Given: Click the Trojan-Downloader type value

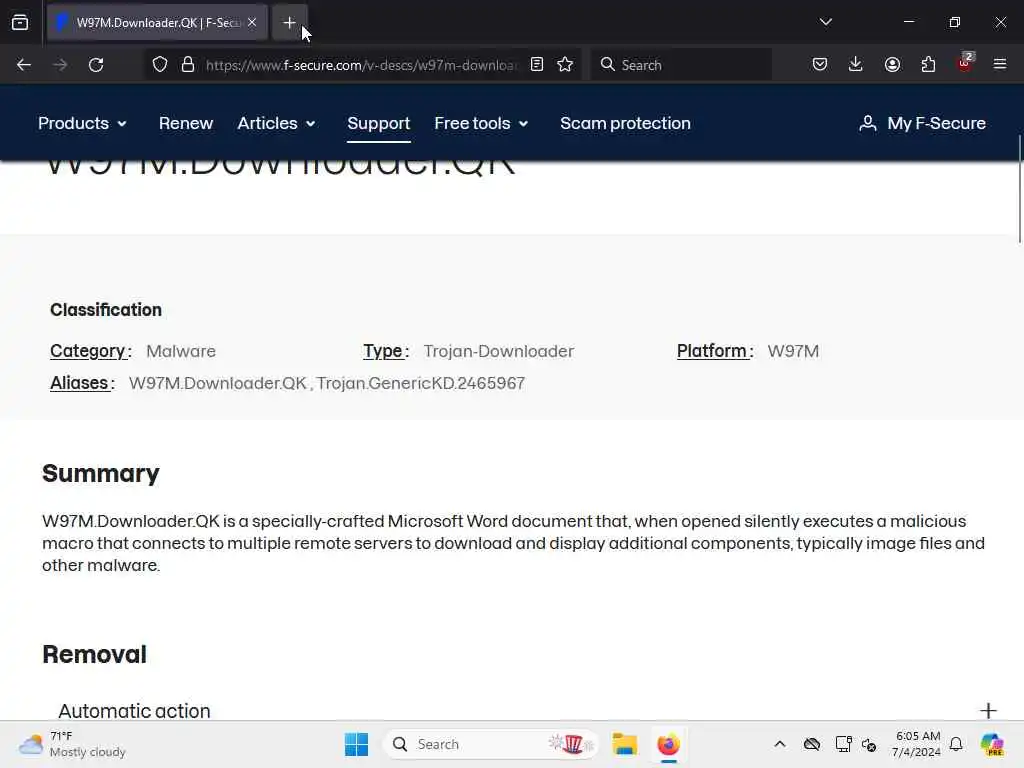Looking at the screenshot, I should (499, 351).
